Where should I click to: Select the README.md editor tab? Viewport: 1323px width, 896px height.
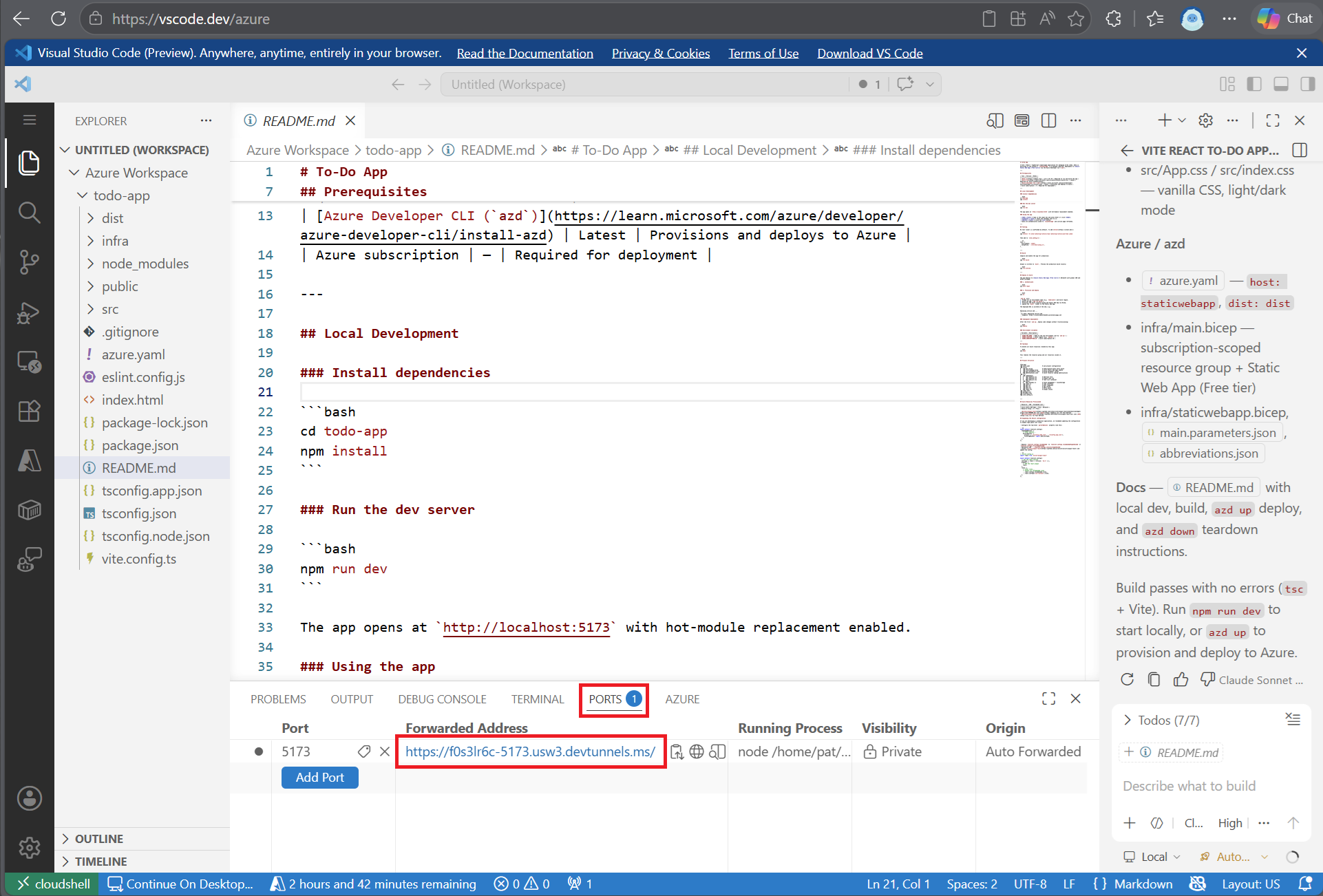click(x=299, y=121)
